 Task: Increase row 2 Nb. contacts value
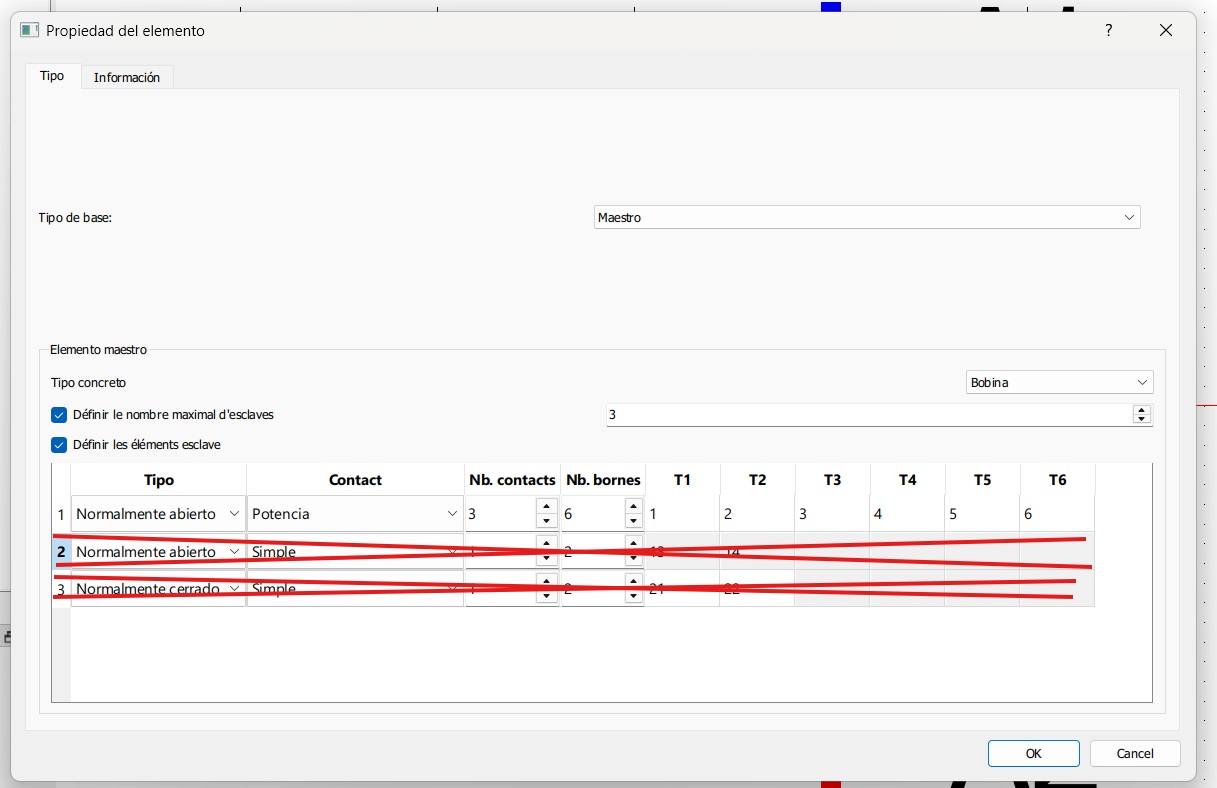pyautogui.click(x=546, y=544)
